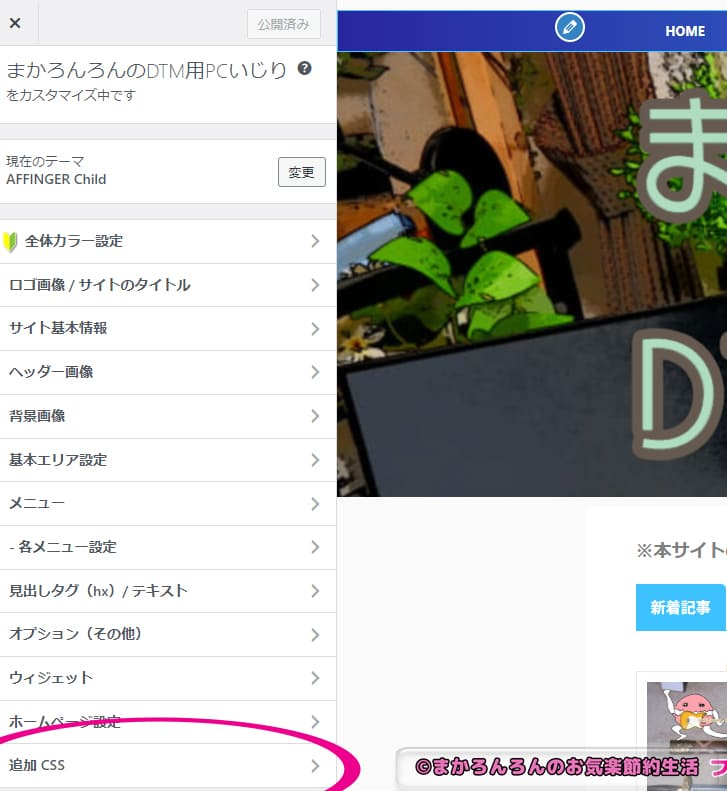Expand chevron for オプション（その他）
The image size is (727, 791).
(x=315, y=635)
